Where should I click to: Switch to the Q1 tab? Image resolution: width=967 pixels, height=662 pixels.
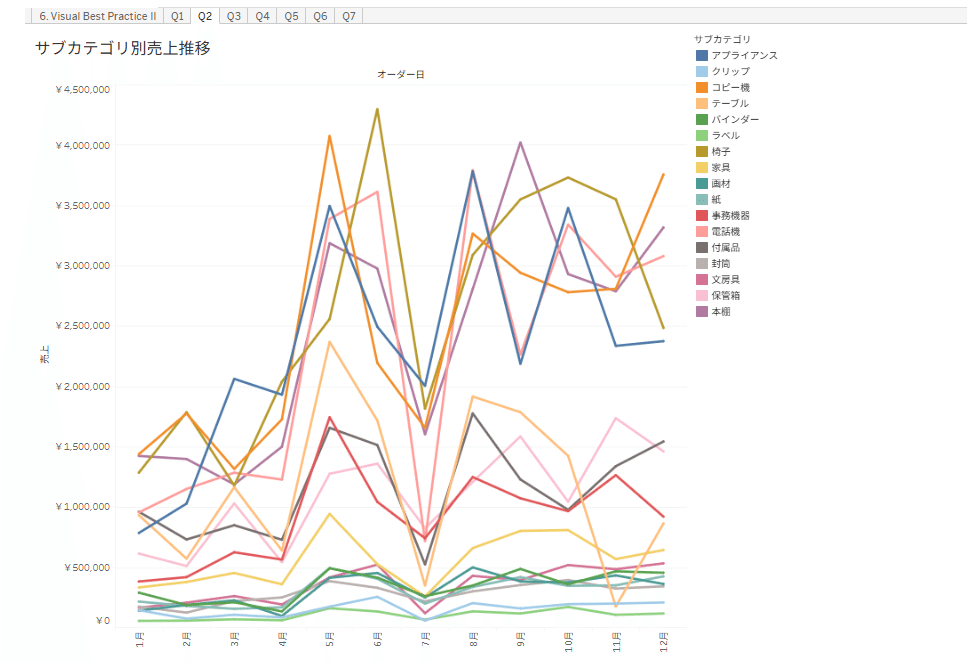tap(177, 16)
